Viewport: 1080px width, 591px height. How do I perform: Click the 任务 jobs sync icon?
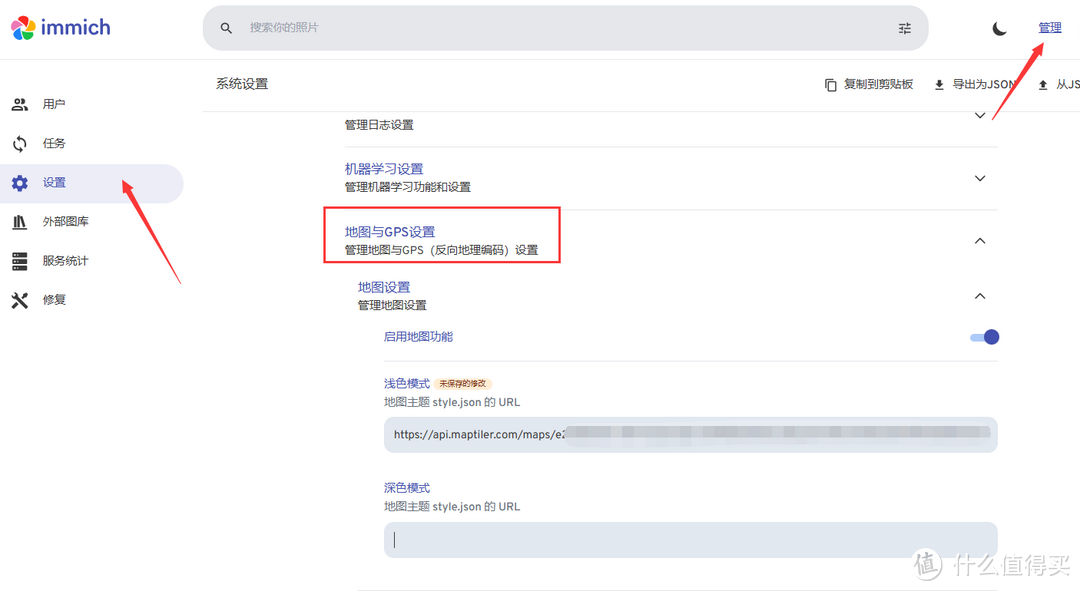[x=20, y=143]
